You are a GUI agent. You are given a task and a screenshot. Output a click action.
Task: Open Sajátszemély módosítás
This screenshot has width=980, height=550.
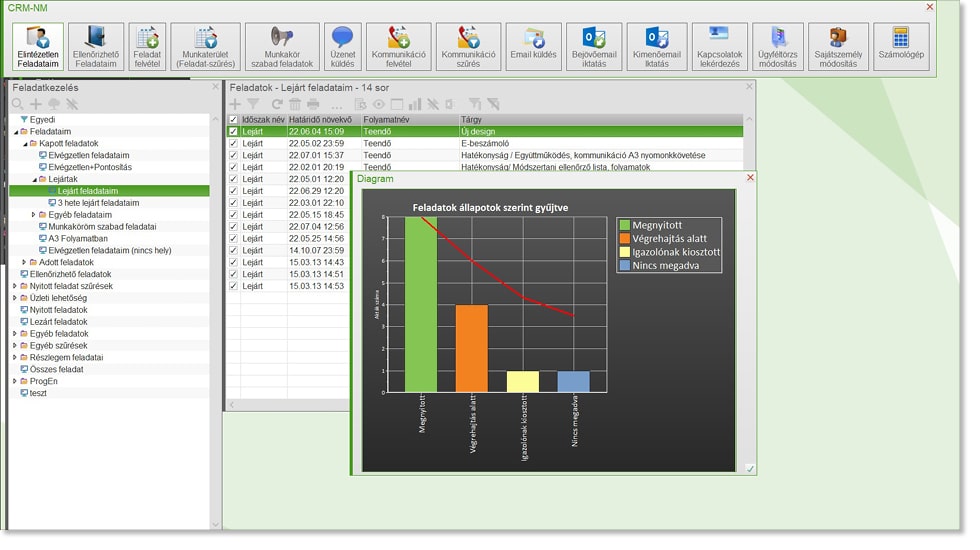(838, 47)
